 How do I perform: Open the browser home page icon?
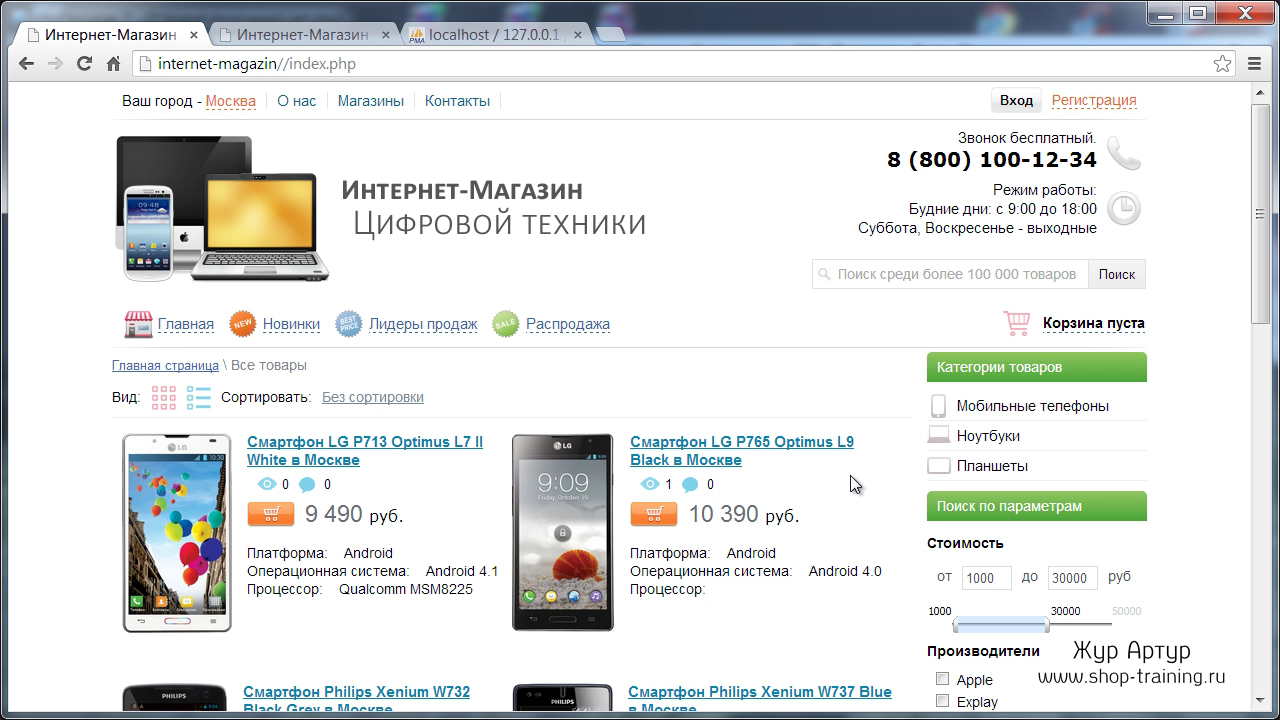coord(113,64)
